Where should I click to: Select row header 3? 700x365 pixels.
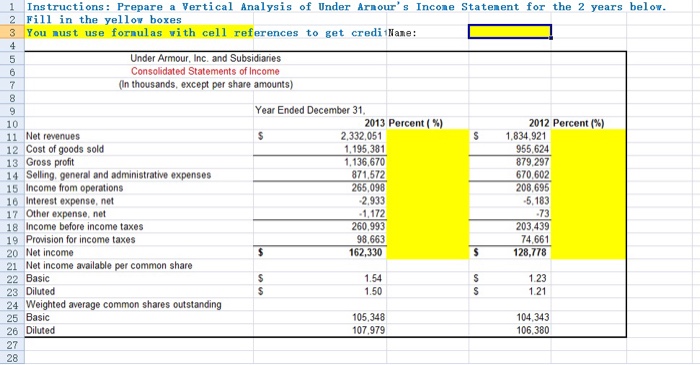[12, 33]
